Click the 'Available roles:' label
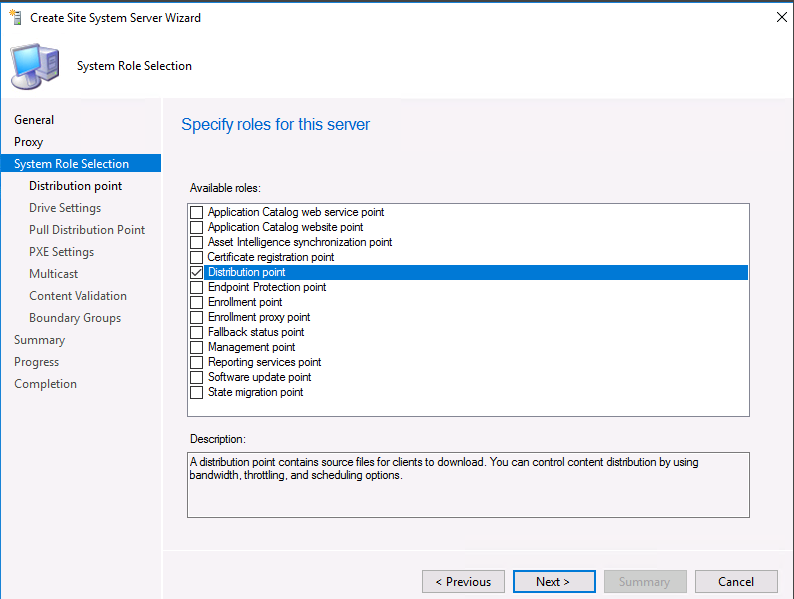The height and width of the screenshot is (599, 794). pyautogui.click(x=225, y=188)
